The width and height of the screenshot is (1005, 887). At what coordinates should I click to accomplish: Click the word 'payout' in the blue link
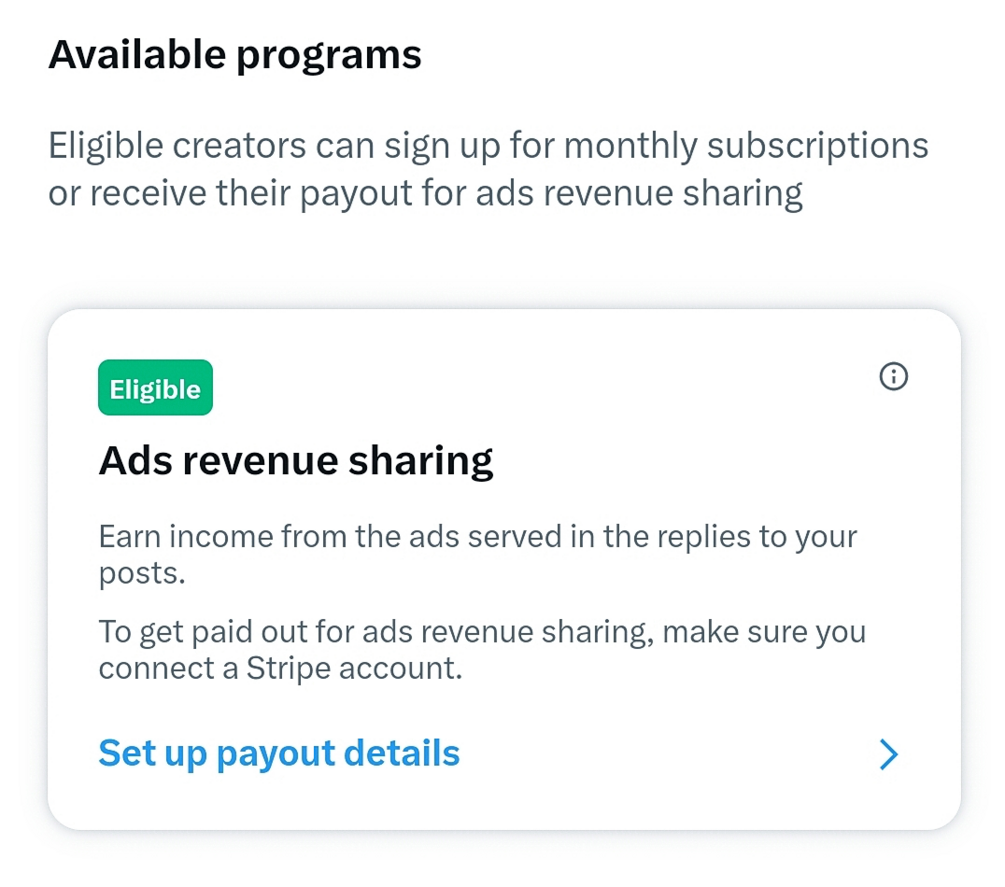(x=275, y=754)
